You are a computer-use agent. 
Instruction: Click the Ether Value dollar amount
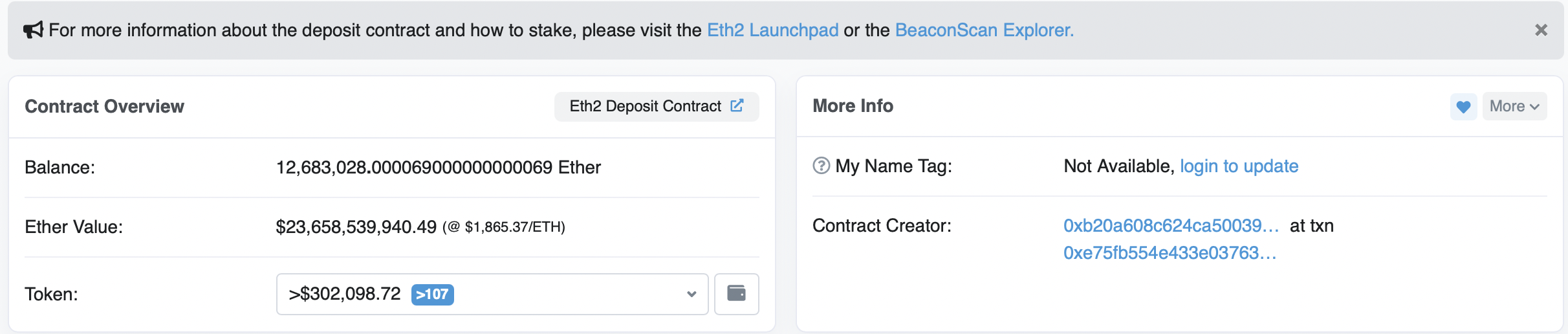click(356, 227)
